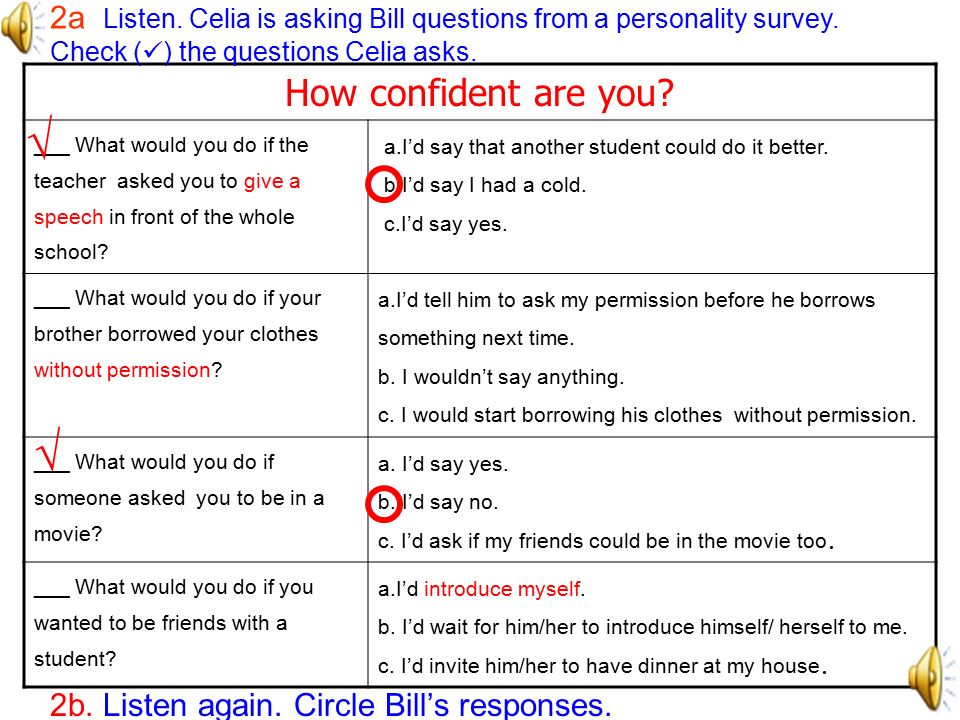Click the red "give a" phrase in the first question

point(272,182)
